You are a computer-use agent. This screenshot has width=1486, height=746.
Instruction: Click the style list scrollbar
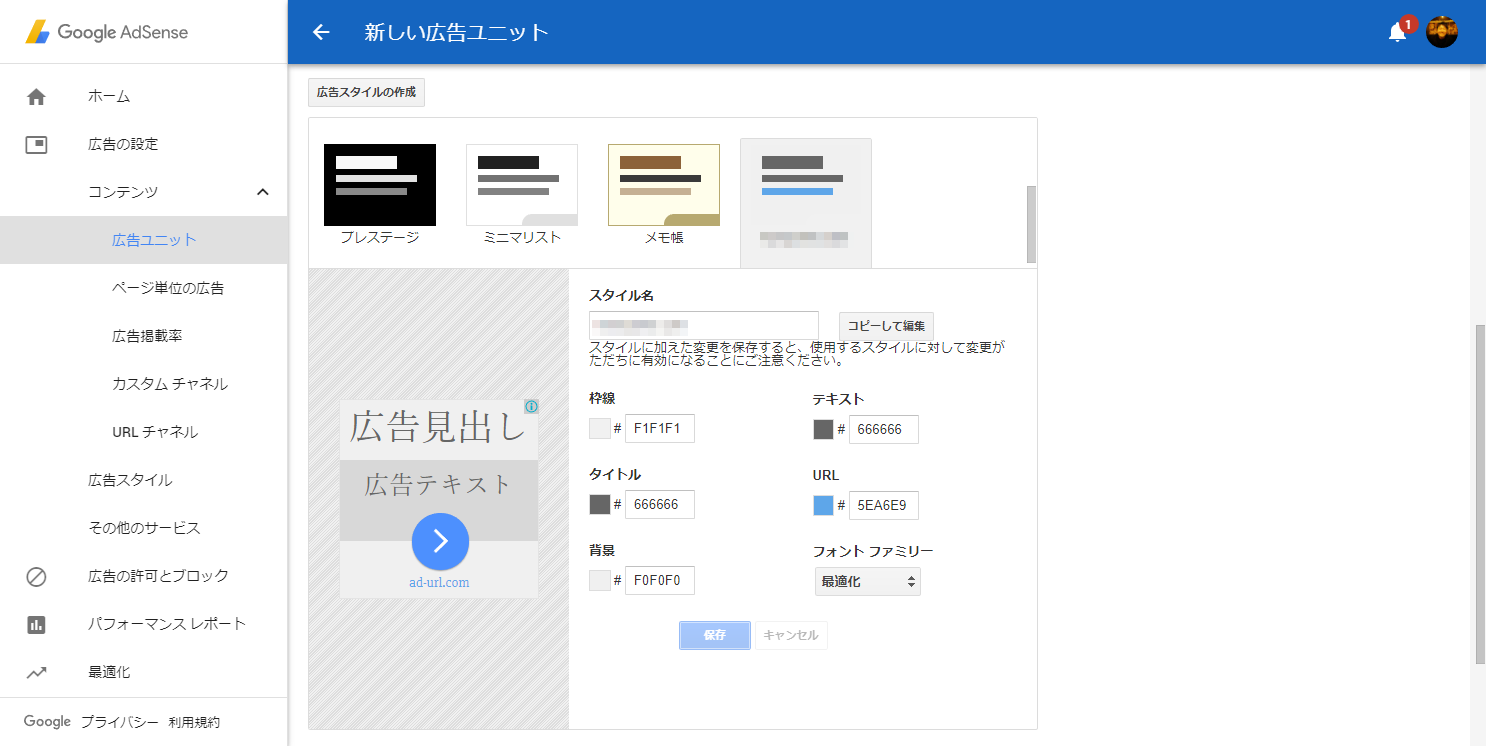1032,224
